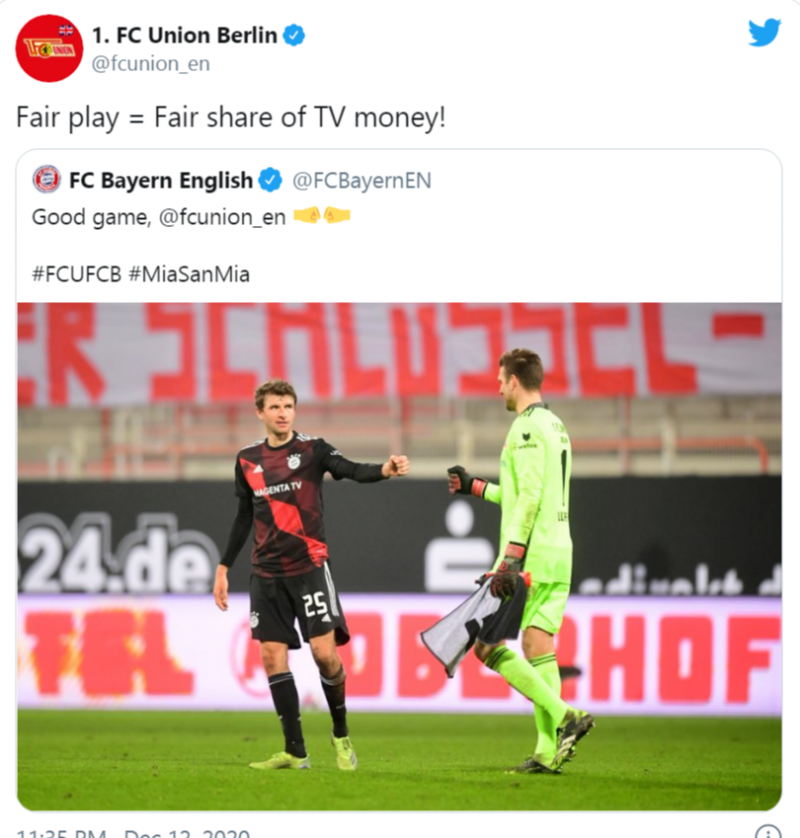Image resolution: width=800 pixels, height=838 pixels.
Task: Open the @fcunion_en handle under the account name
Action: coord(151,64)
